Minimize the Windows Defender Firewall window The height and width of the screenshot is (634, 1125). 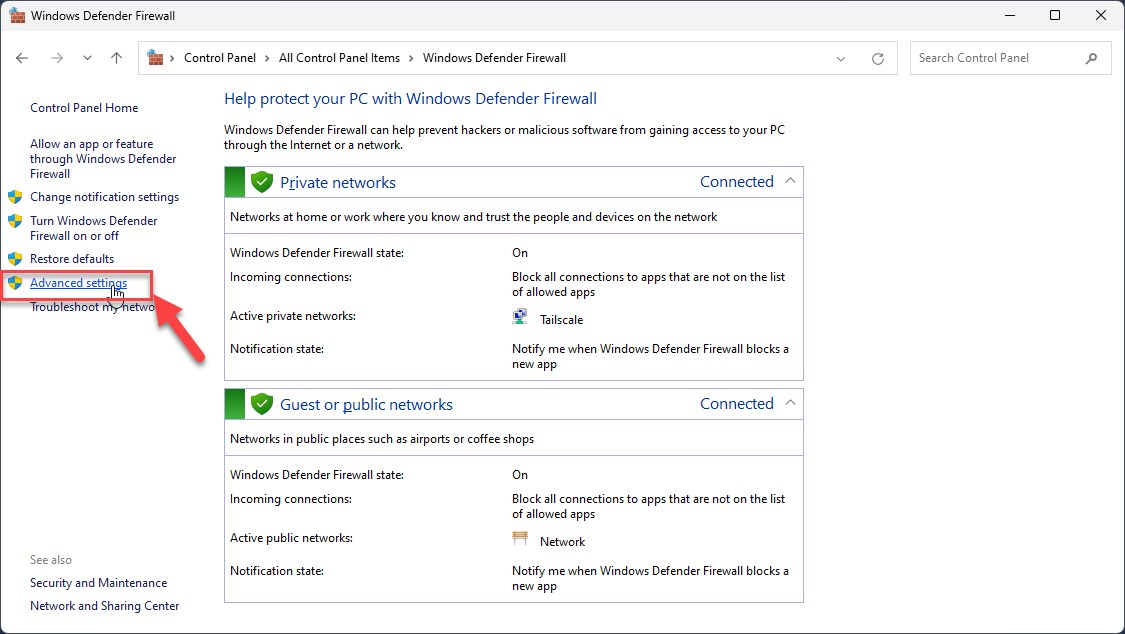pyautogui.click(x=1009, y=15)
